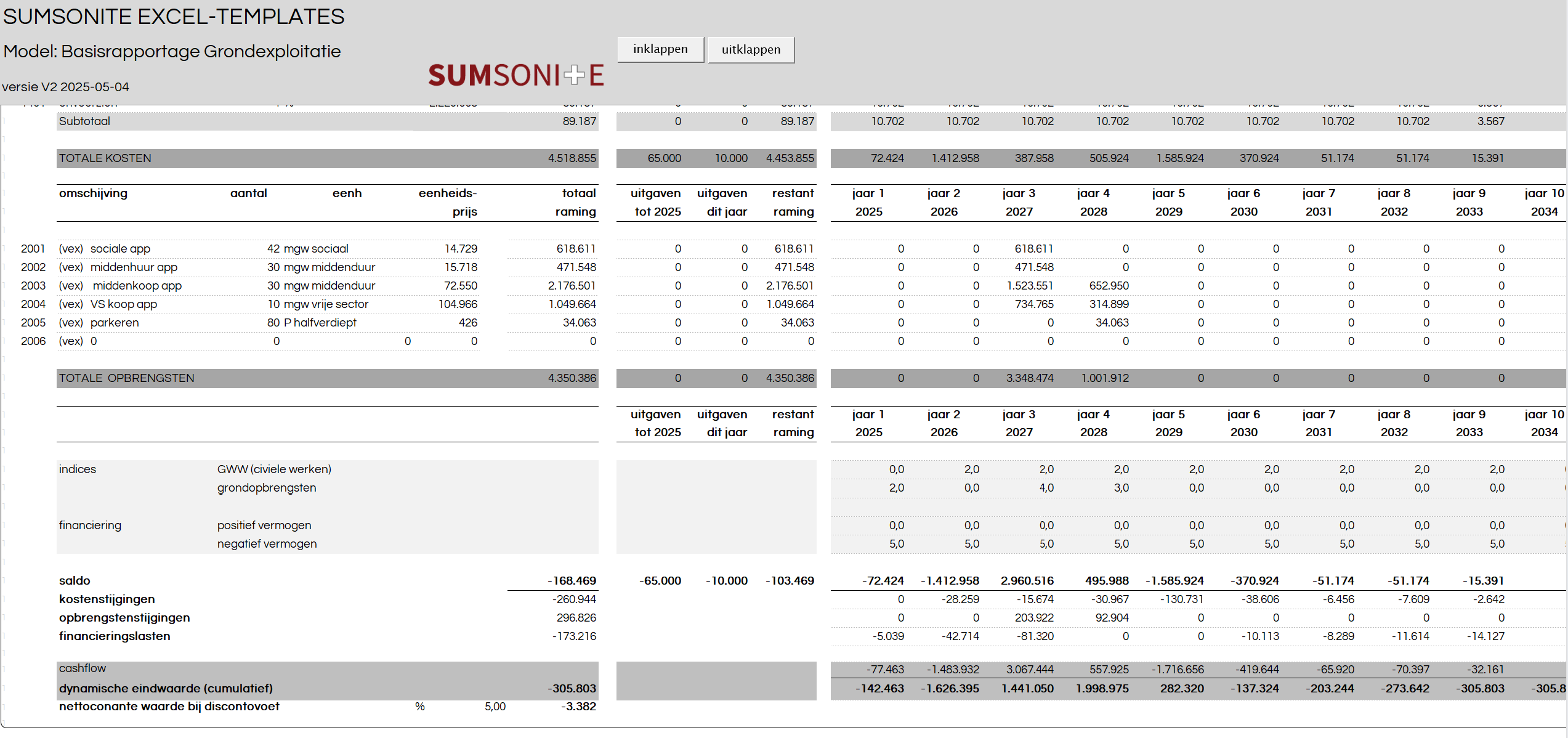Click the uitklappen button
The width and height of the screenshot is (1568, 738).
click(x=751, y=50)
